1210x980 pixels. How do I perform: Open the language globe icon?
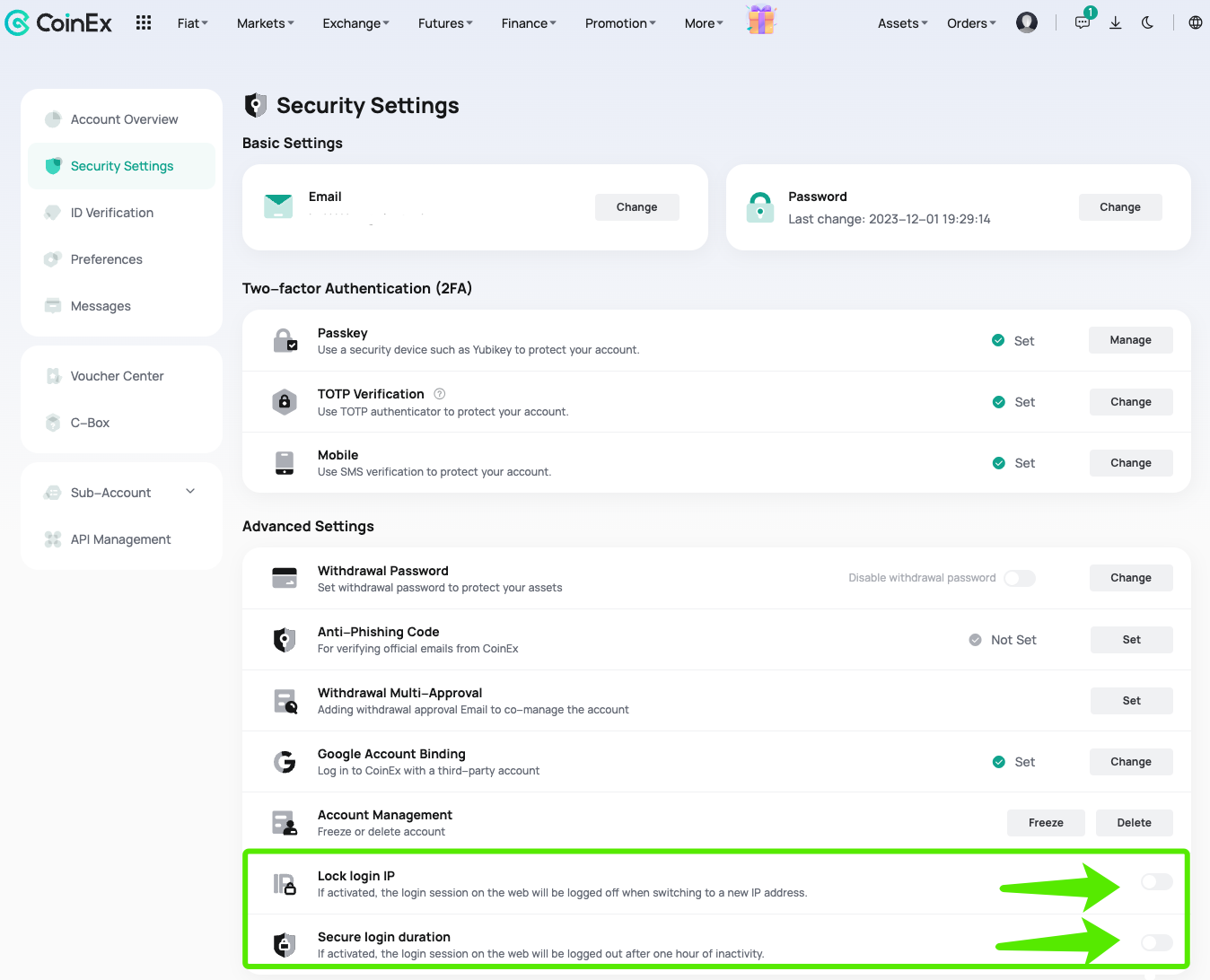pos(1196,22)
